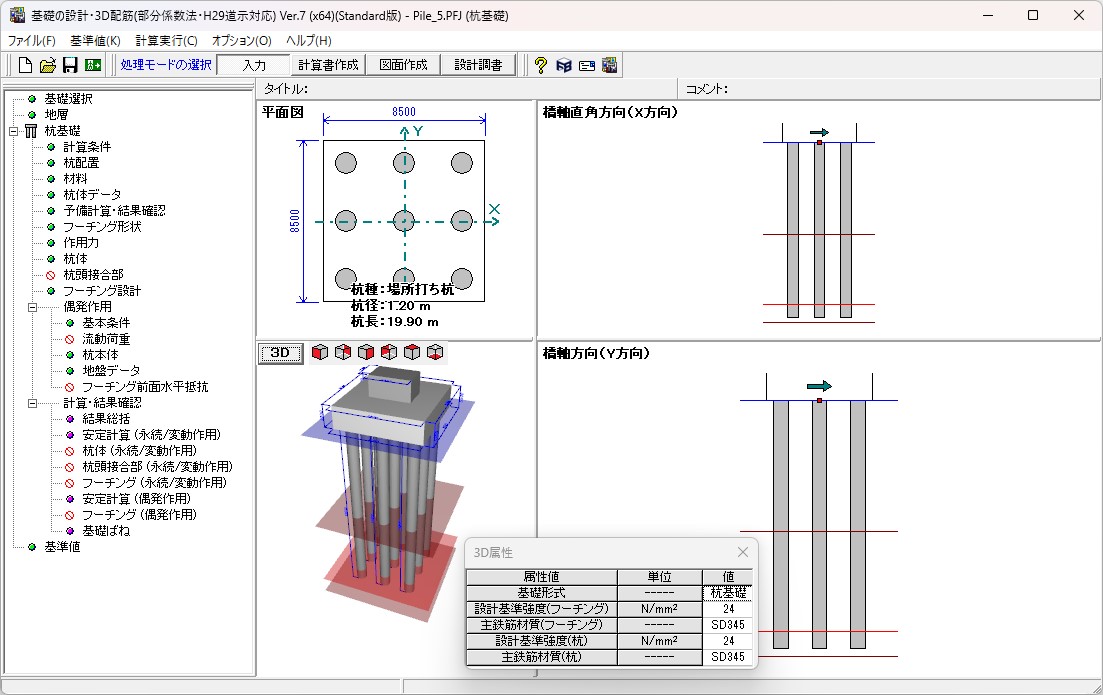Save the project using the floppy disk icon
The height and width of the screenshot is (695, 1103).
pyautogui.click(x=70, y=65)
